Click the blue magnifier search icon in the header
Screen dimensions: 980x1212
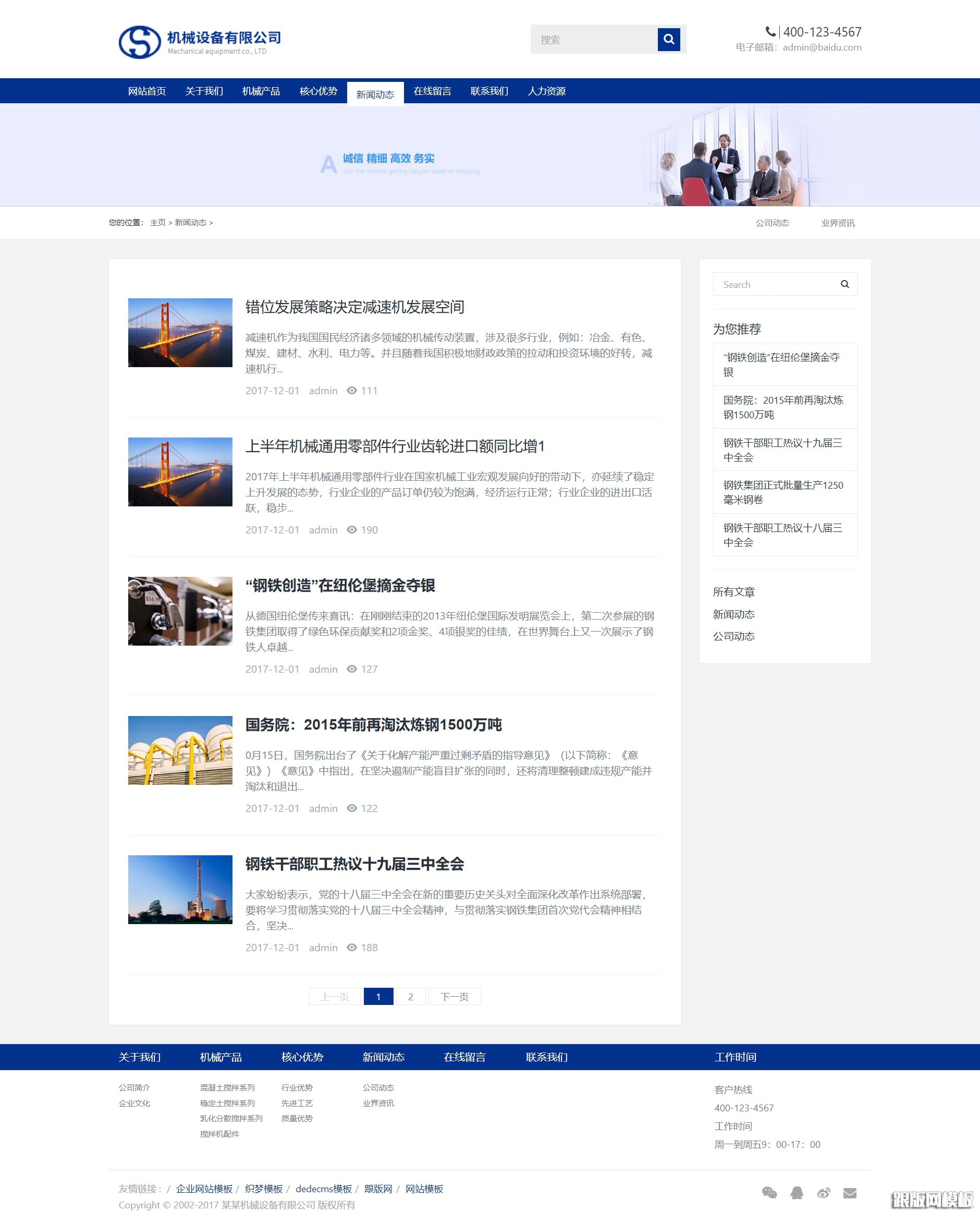(669, 39)
